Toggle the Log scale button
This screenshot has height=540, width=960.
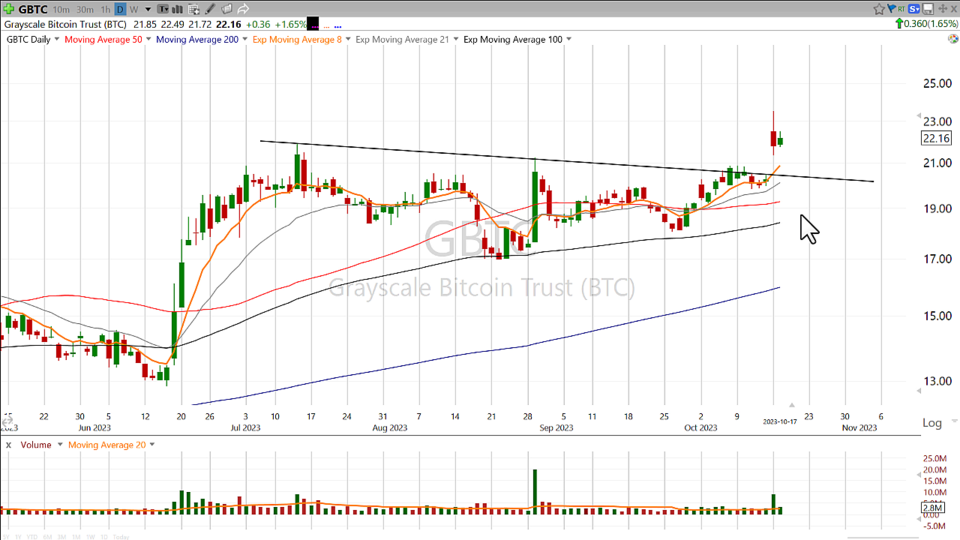click(932, 423)
